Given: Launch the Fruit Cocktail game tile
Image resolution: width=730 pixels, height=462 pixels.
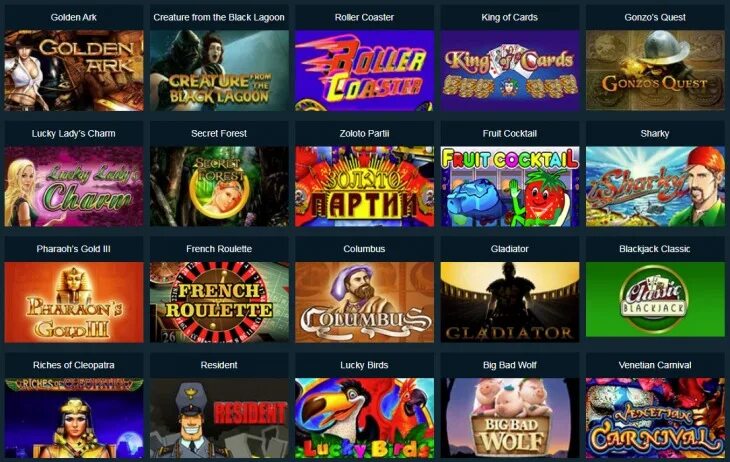Looking at the screenshot, I should (x=510, y=187).
